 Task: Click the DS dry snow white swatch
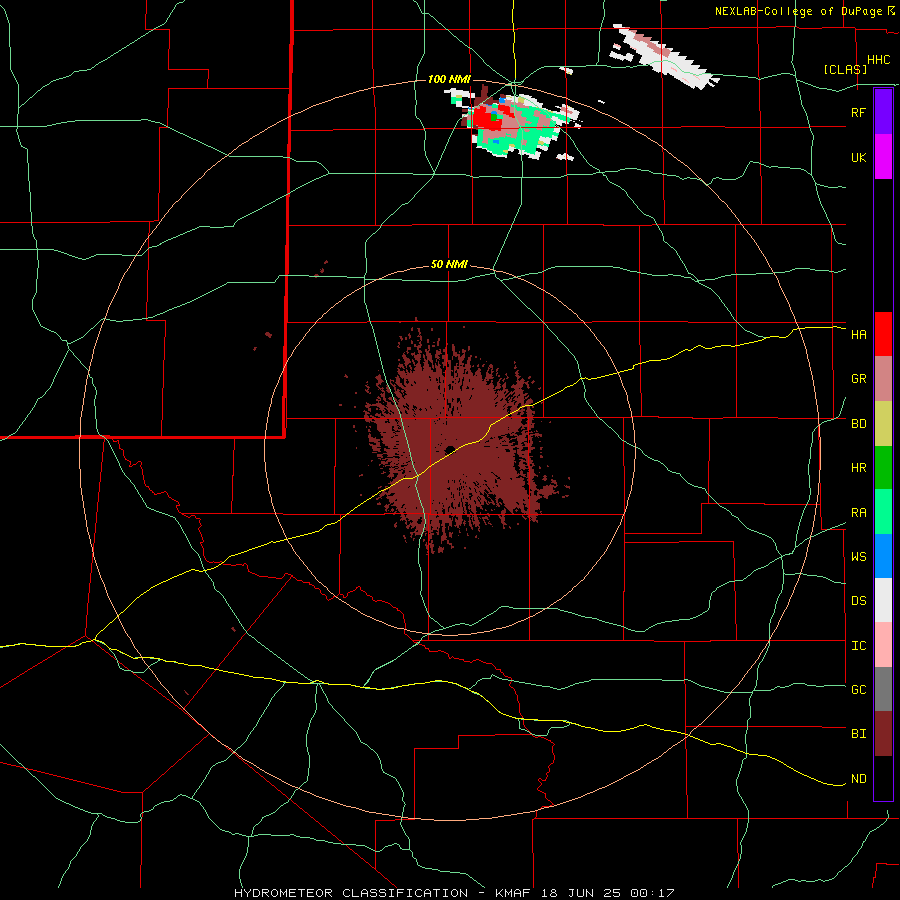883,600
